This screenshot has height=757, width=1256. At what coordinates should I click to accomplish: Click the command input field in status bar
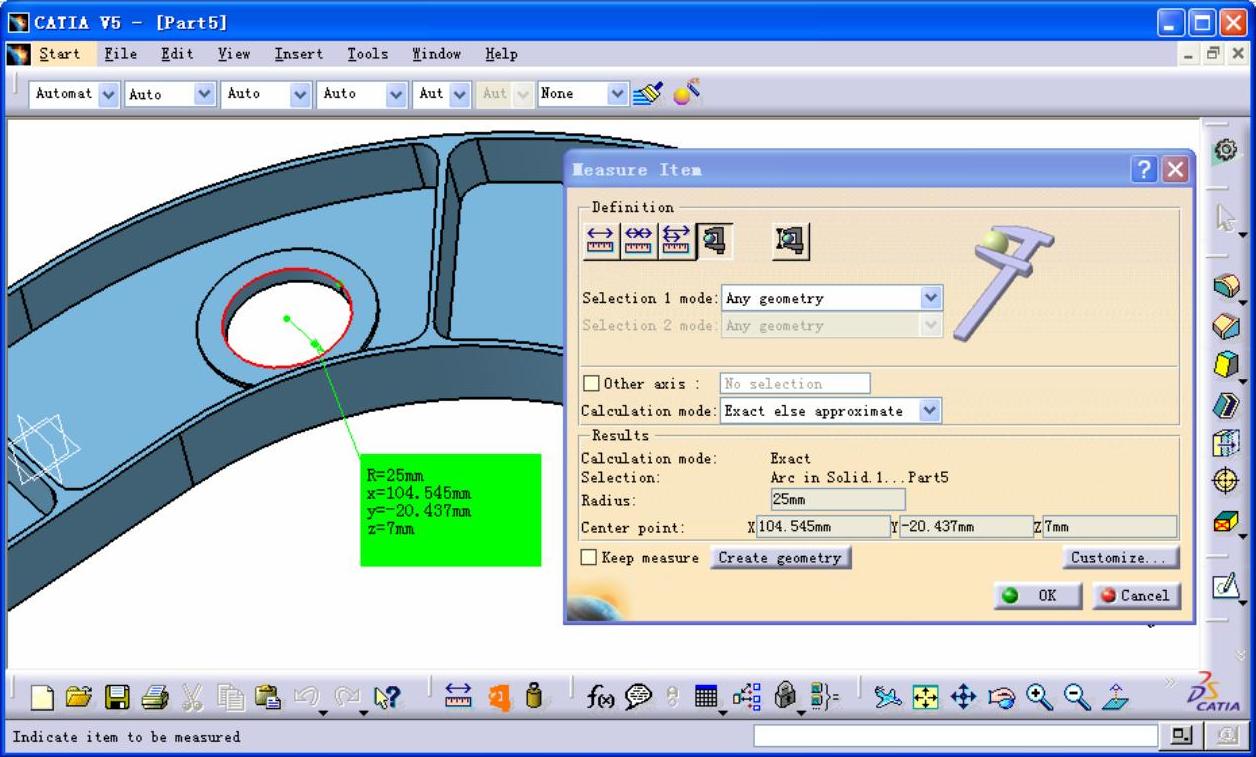click(955, 737)
